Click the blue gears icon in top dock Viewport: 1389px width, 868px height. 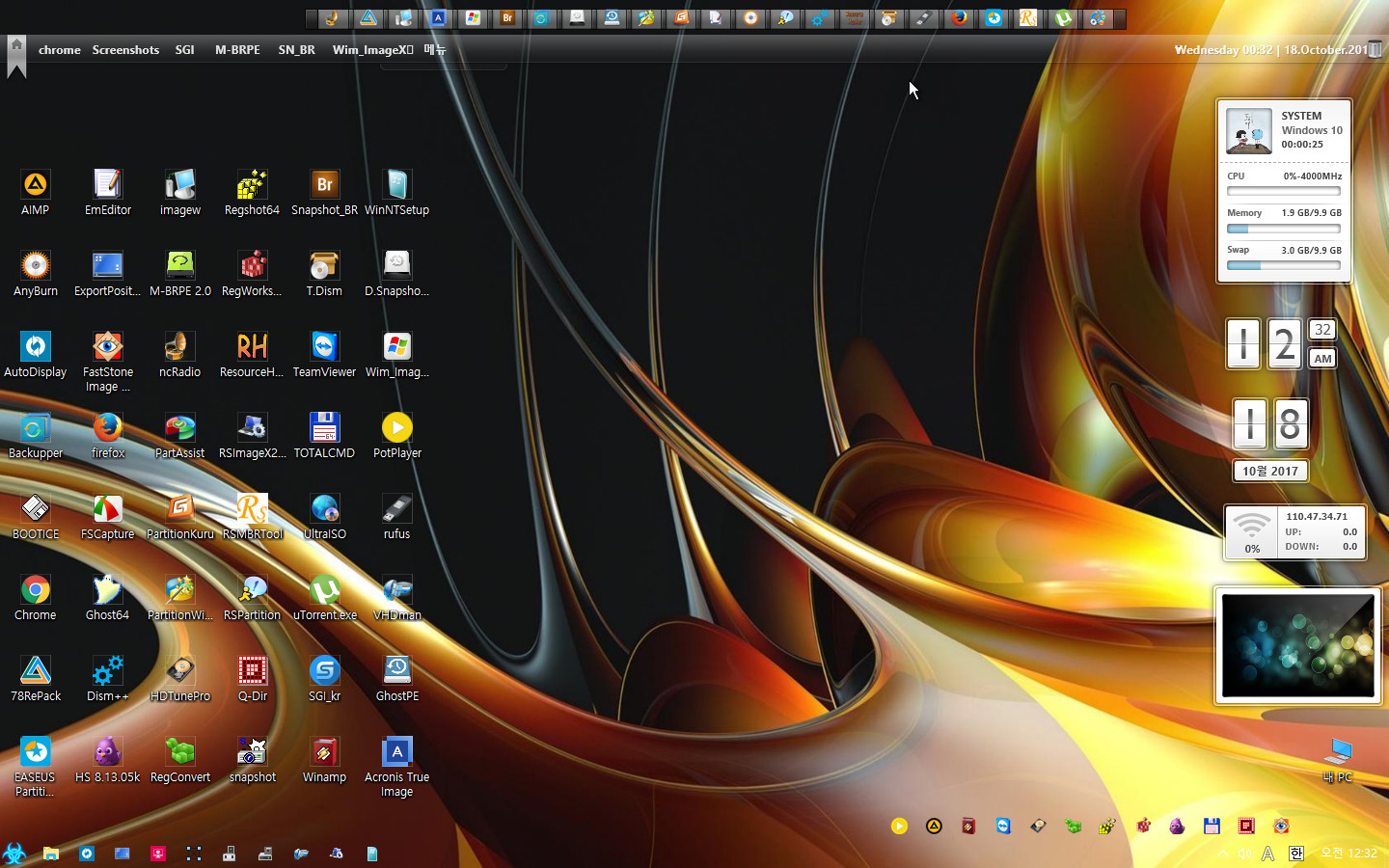[x=820, y=17]
